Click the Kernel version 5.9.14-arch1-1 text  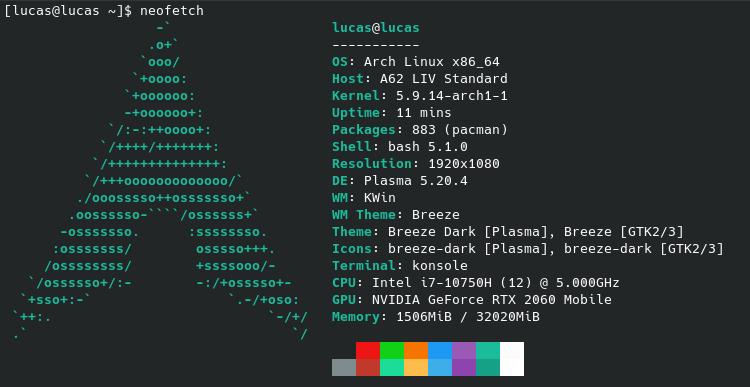(452, 96)
